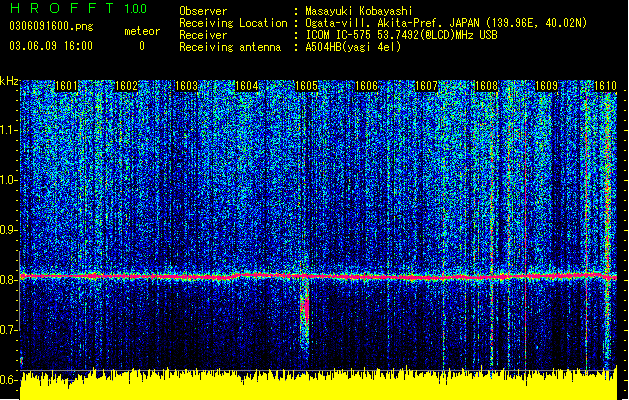Image resolution: width=629 pixels, height=400 pixels.
Task: Click the 03.06.09 16:00 timestamp
Action: (x=51, y=46)
